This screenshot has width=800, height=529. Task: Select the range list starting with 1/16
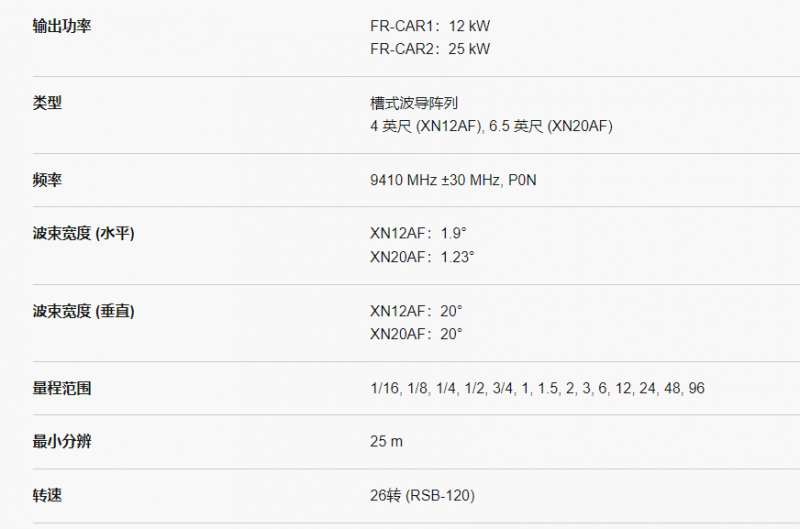tap(537, 389)
